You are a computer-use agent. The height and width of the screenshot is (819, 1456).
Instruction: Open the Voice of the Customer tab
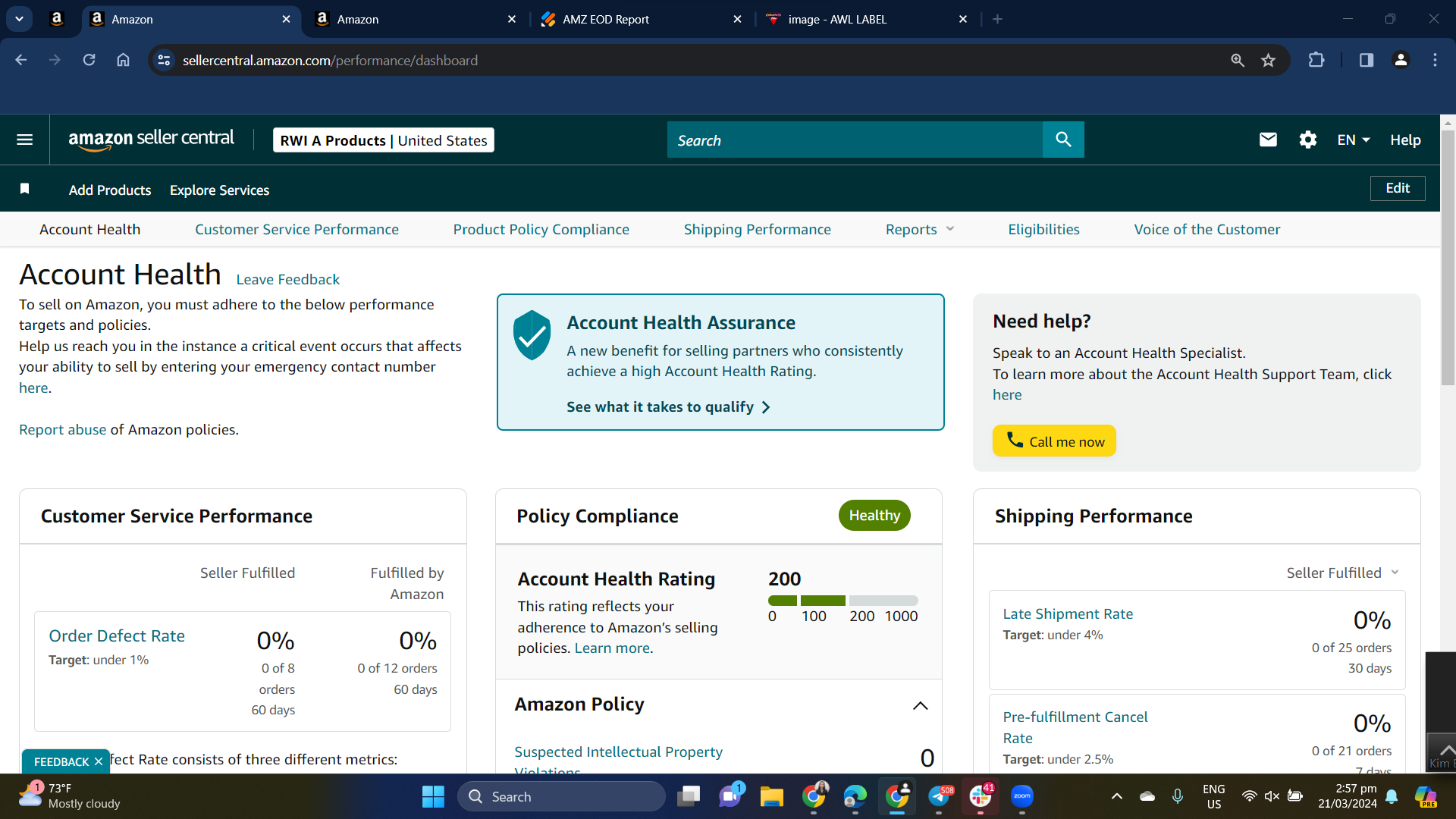tap(1207, 229)
